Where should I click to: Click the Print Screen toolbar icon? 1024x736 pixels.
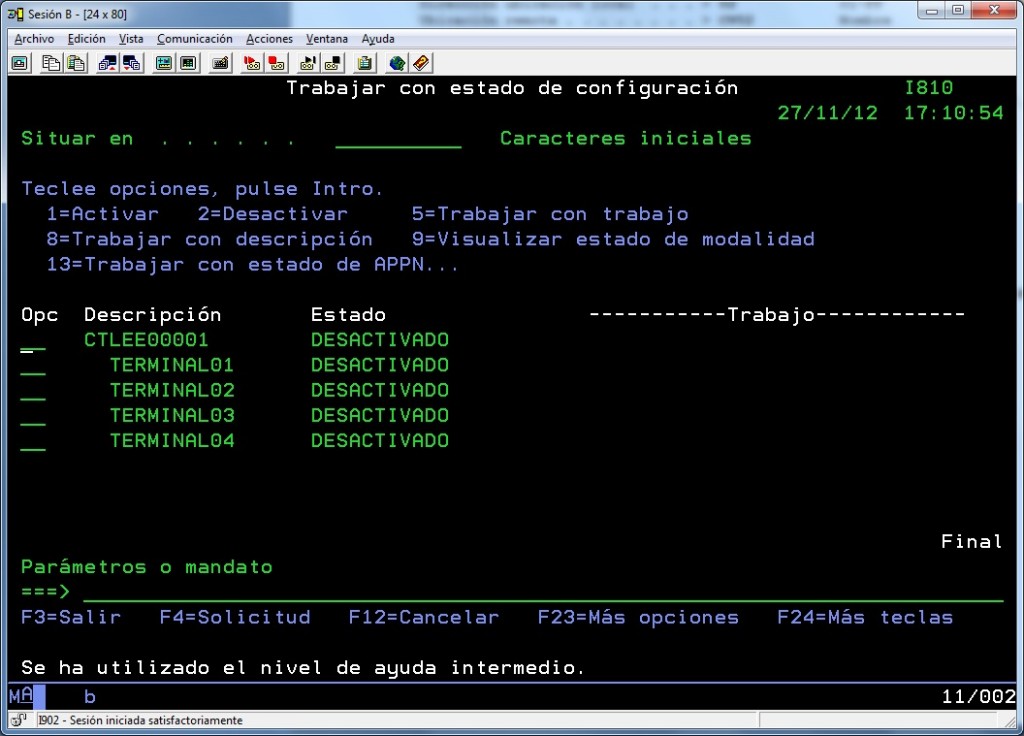(x=20, y=63)
